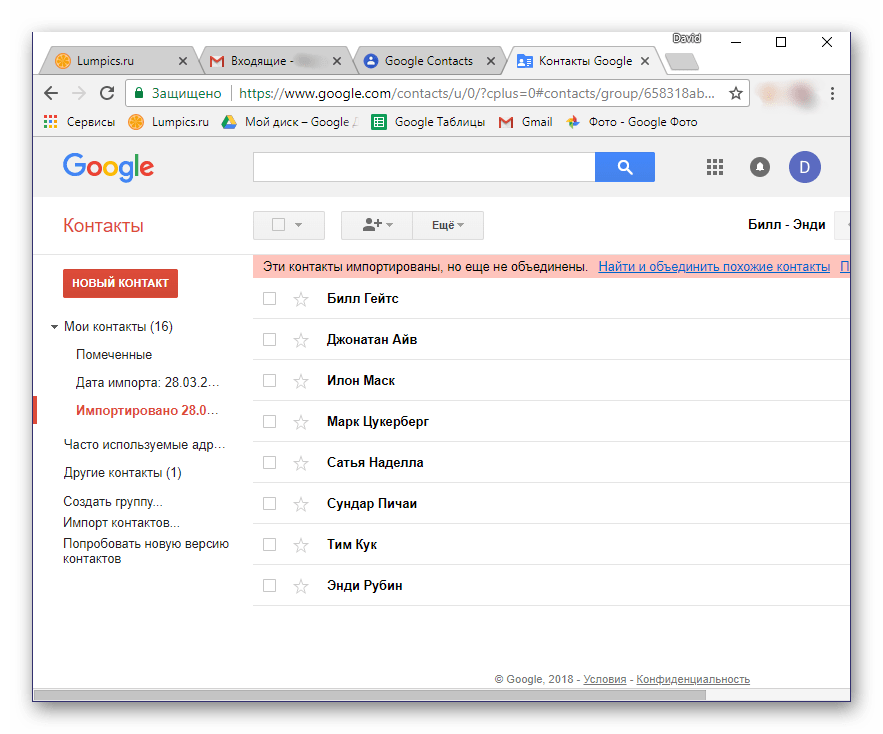The height and width of the screenshot is (734, 883).
Task: Star the contact Билл Гейтс
Action: [x=301, y=299]
